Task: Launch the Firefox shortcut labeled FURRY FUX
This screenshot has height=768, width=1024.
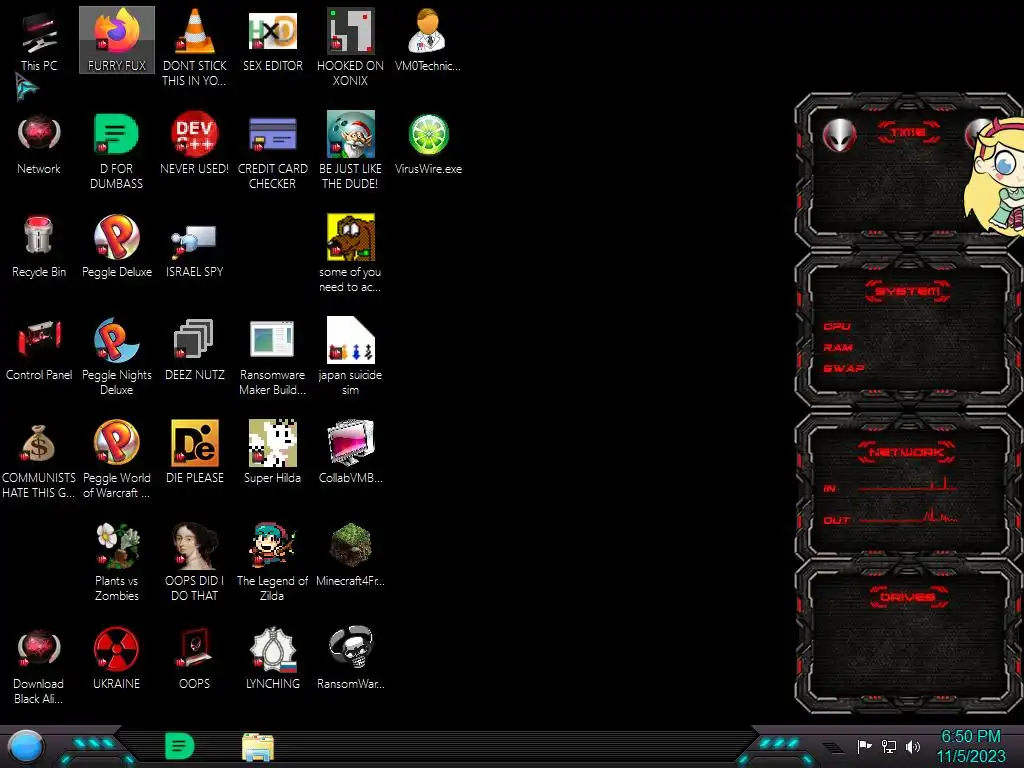Action: pos(117,40)
